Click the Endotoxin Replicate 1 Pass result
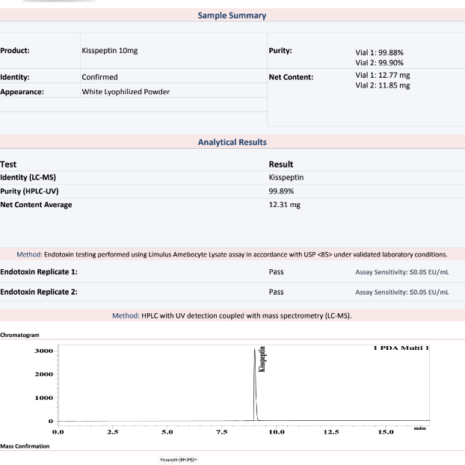The height and width of the screenshot is (465, 465). pos(276,272)
